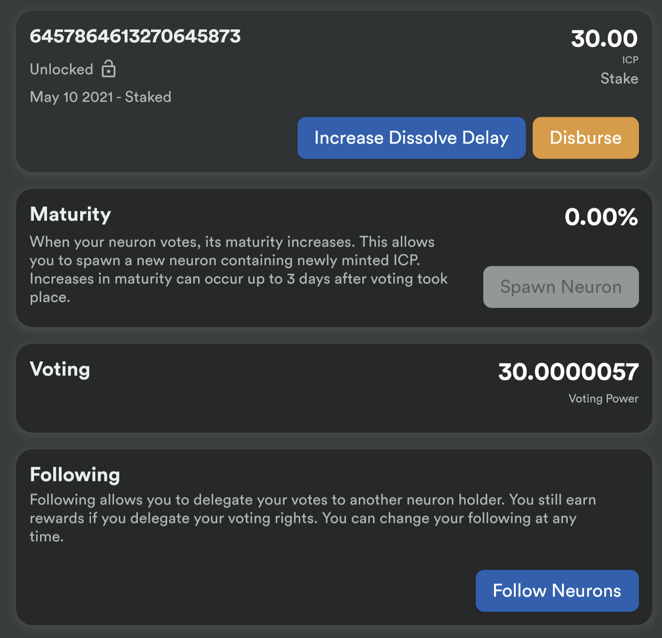Click the empty area of Voting card
Image resolution: width=662 pixels, height=638 pixels.
pyautogui.click(x=274, y=401)
